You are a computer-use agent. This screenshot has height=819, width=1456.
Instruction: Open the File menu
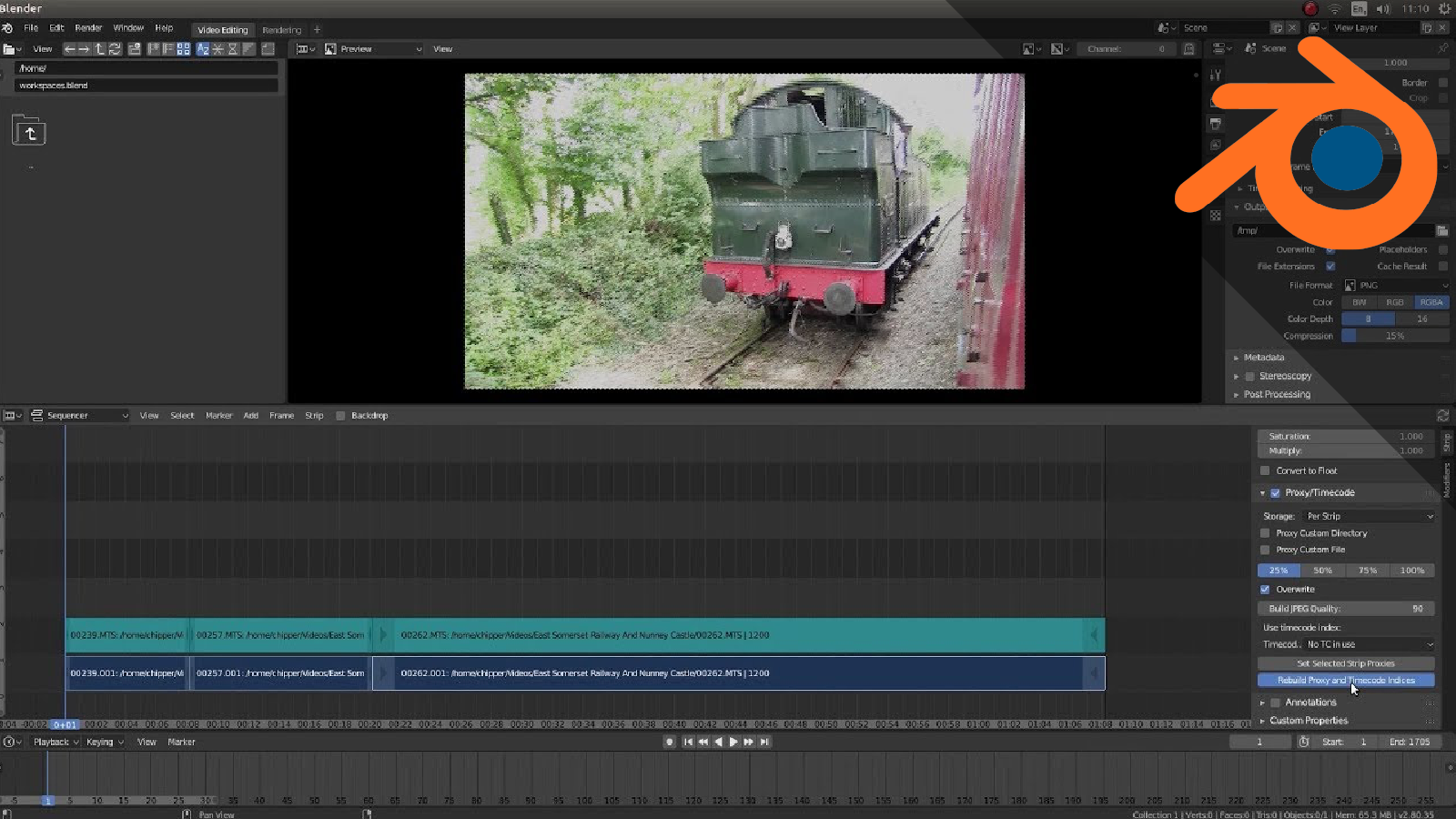(x=31, y=28)
